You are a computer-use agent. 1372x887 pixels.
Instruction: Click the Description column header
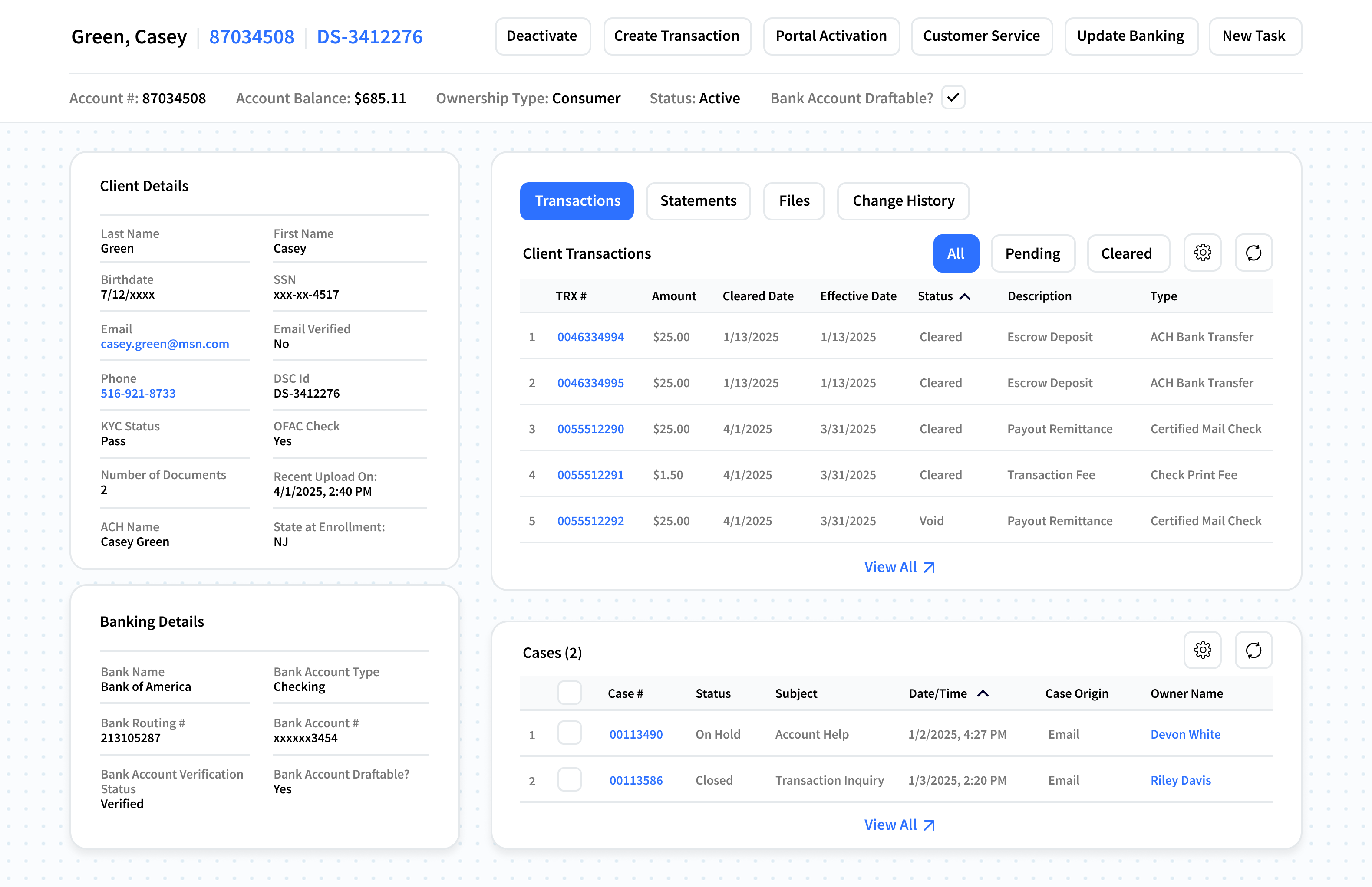point(1039,296)
